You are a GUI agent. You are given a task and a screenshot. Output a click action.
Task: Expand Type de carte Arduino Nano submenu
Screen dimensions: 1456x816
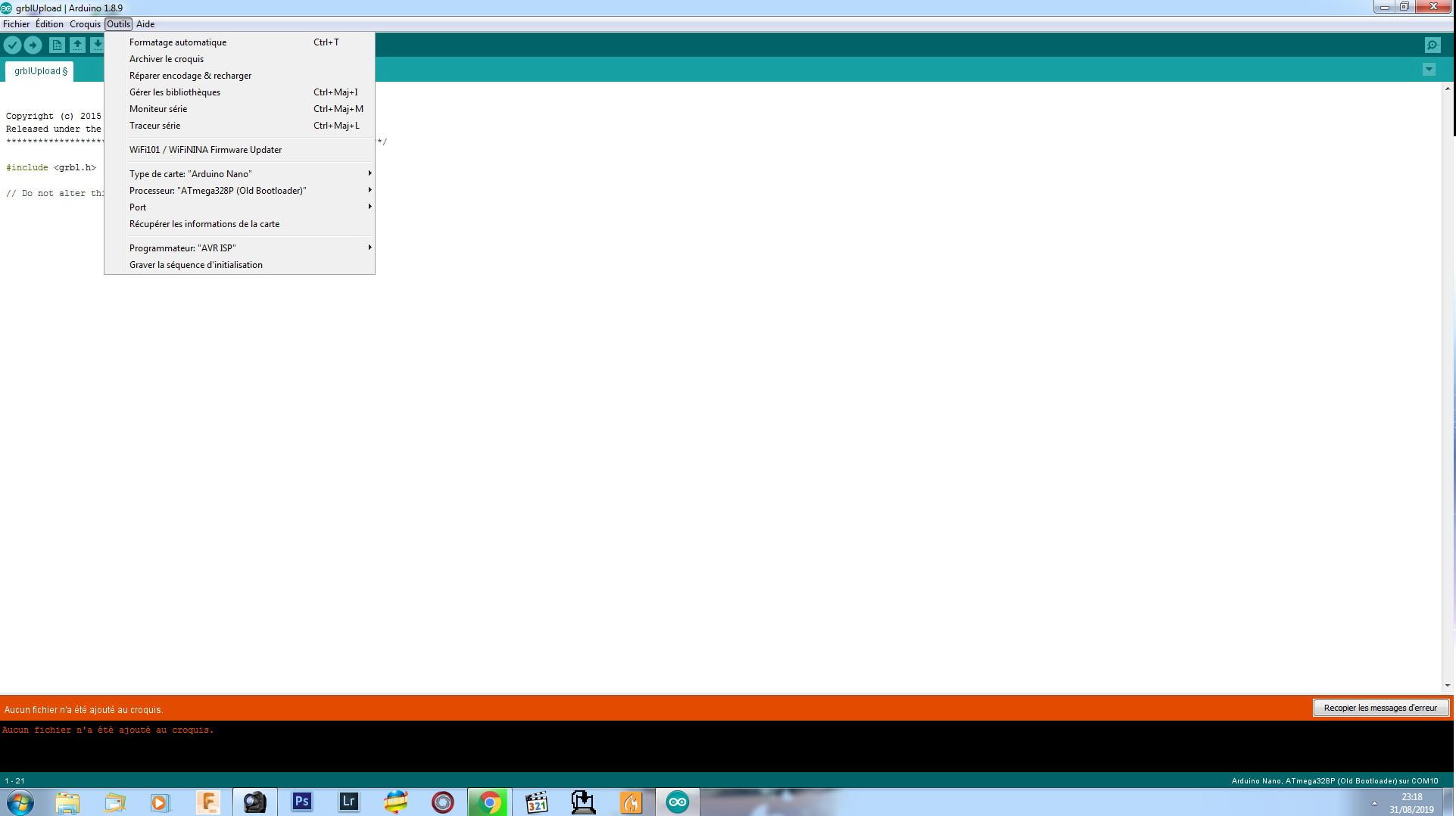(239, 174)
